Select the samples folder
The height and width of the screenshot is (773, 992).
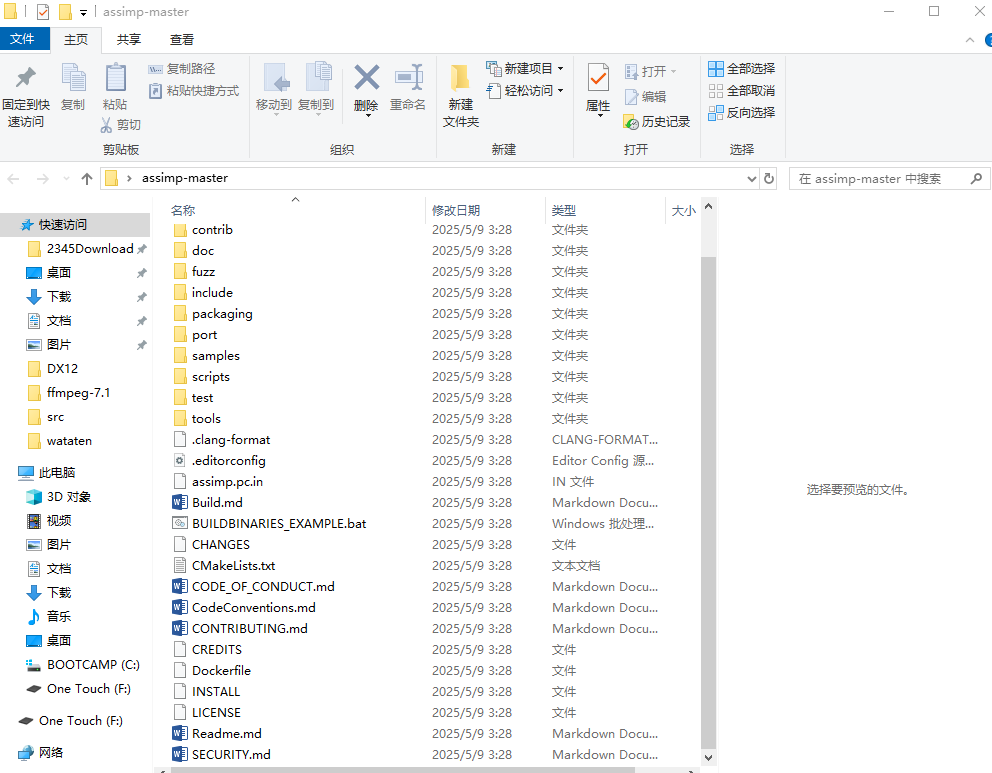(x=216, y=356)
